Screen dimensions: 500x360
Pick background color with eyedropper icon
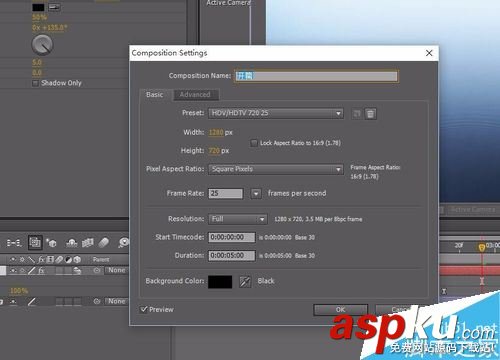point(245,282)
